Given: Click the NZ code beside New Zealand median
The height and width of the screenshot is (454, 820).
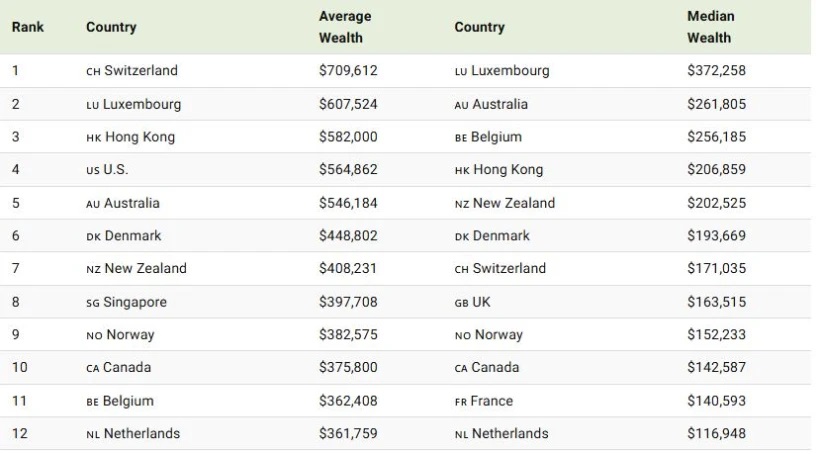Looking at the screenshot, I should point(462,205).
